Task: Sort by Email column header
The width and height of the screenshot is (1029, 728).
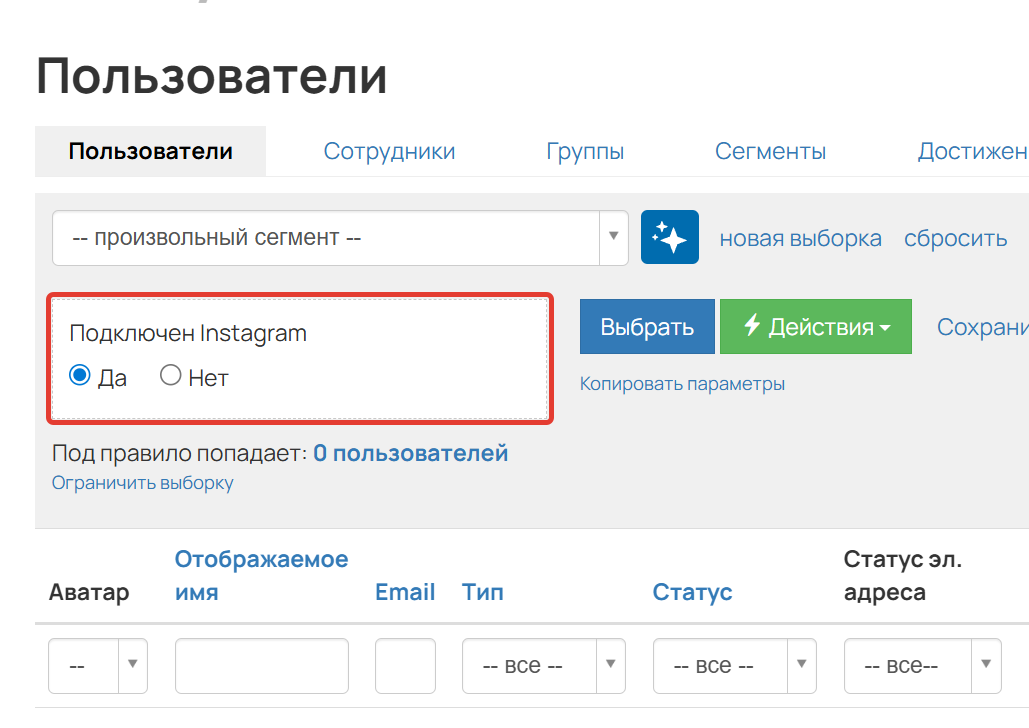Action: click(x=405, y=592)
